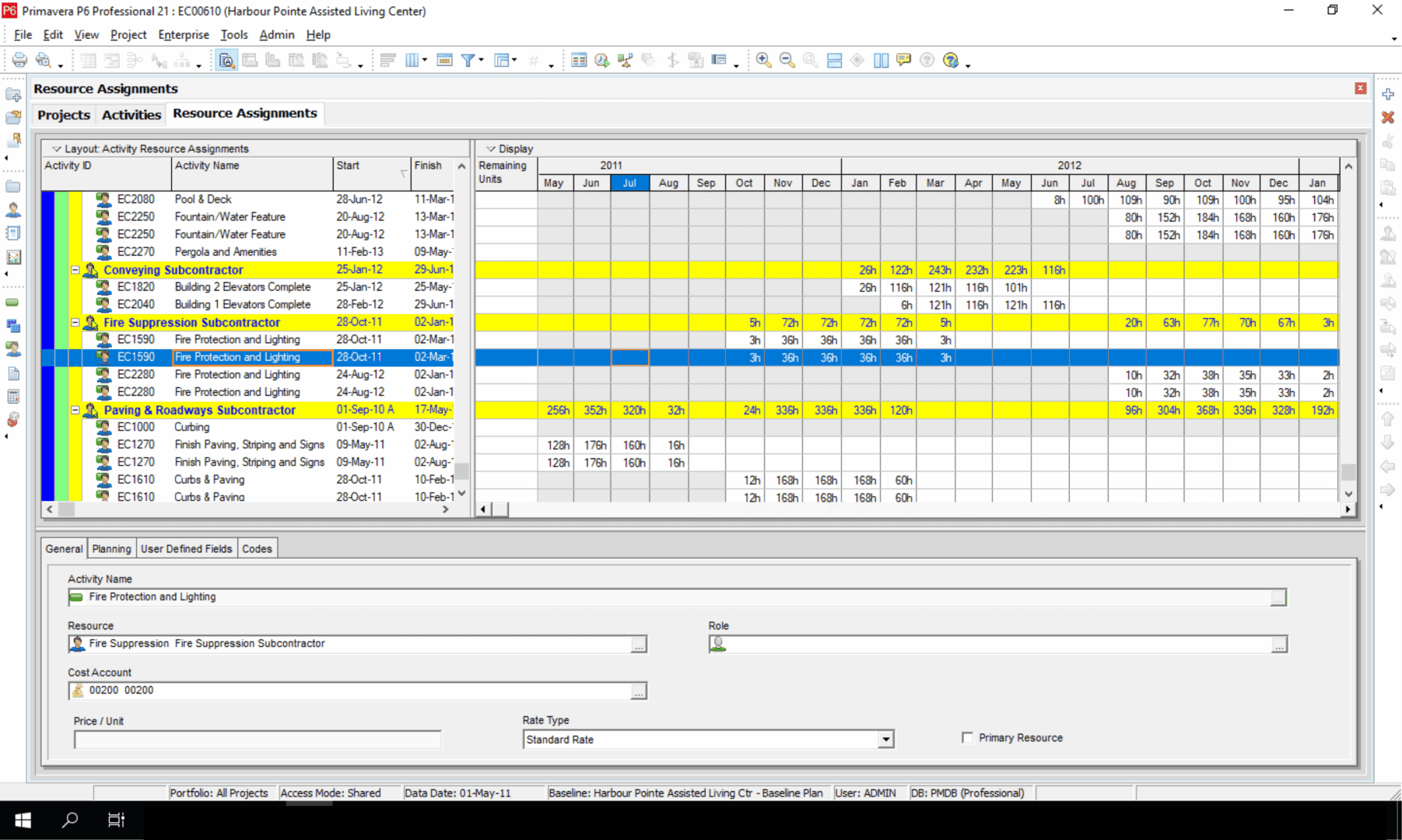Expand the Display options chevron
This screenshot has width=1402, height=840.
pos(490,149)
